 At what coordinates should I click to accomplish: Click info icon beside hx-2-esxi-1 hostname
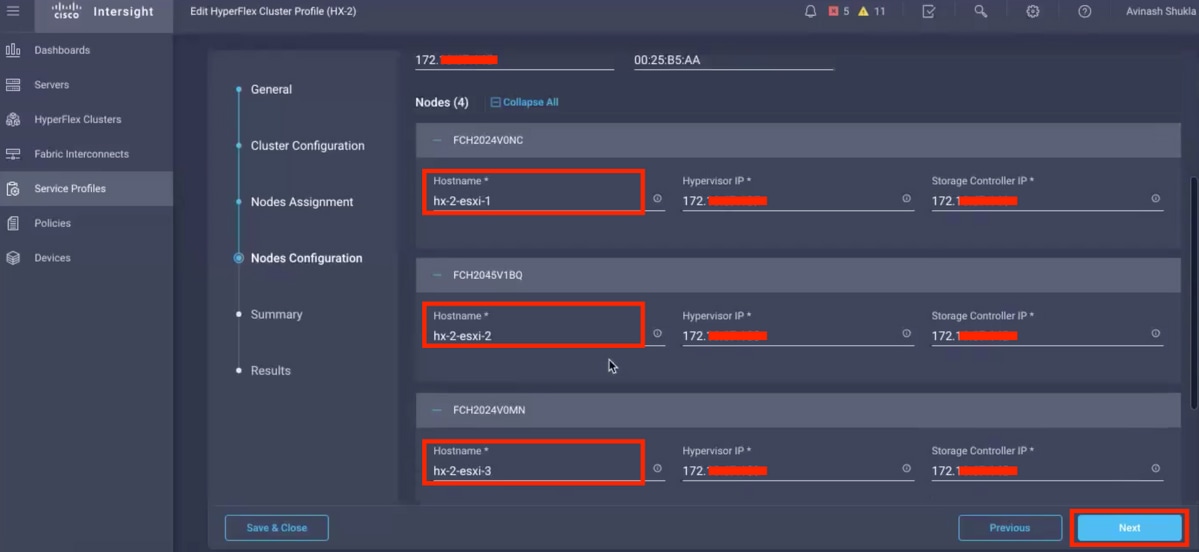(x=658, y=199)
